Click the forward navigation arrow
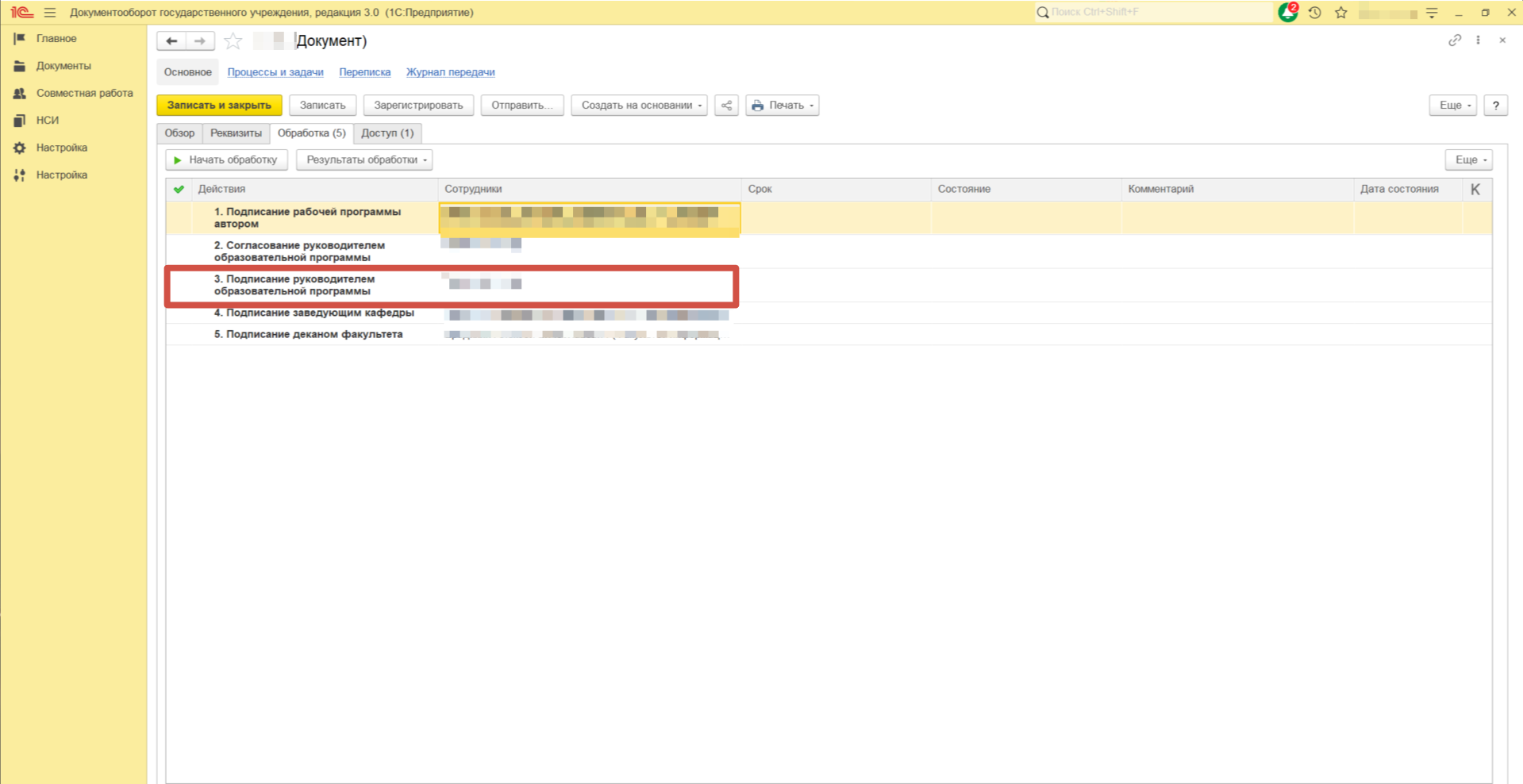The width and height of the screenshot is (1523, 784). (200, 41)
